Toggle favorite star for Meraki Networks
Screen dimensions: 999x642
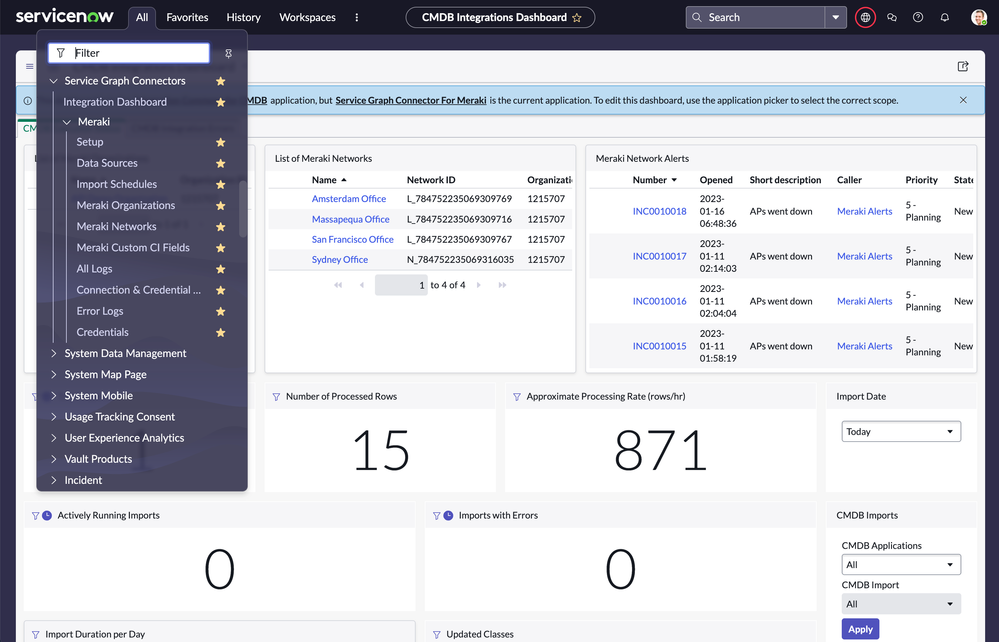click(x=221, y=227)
